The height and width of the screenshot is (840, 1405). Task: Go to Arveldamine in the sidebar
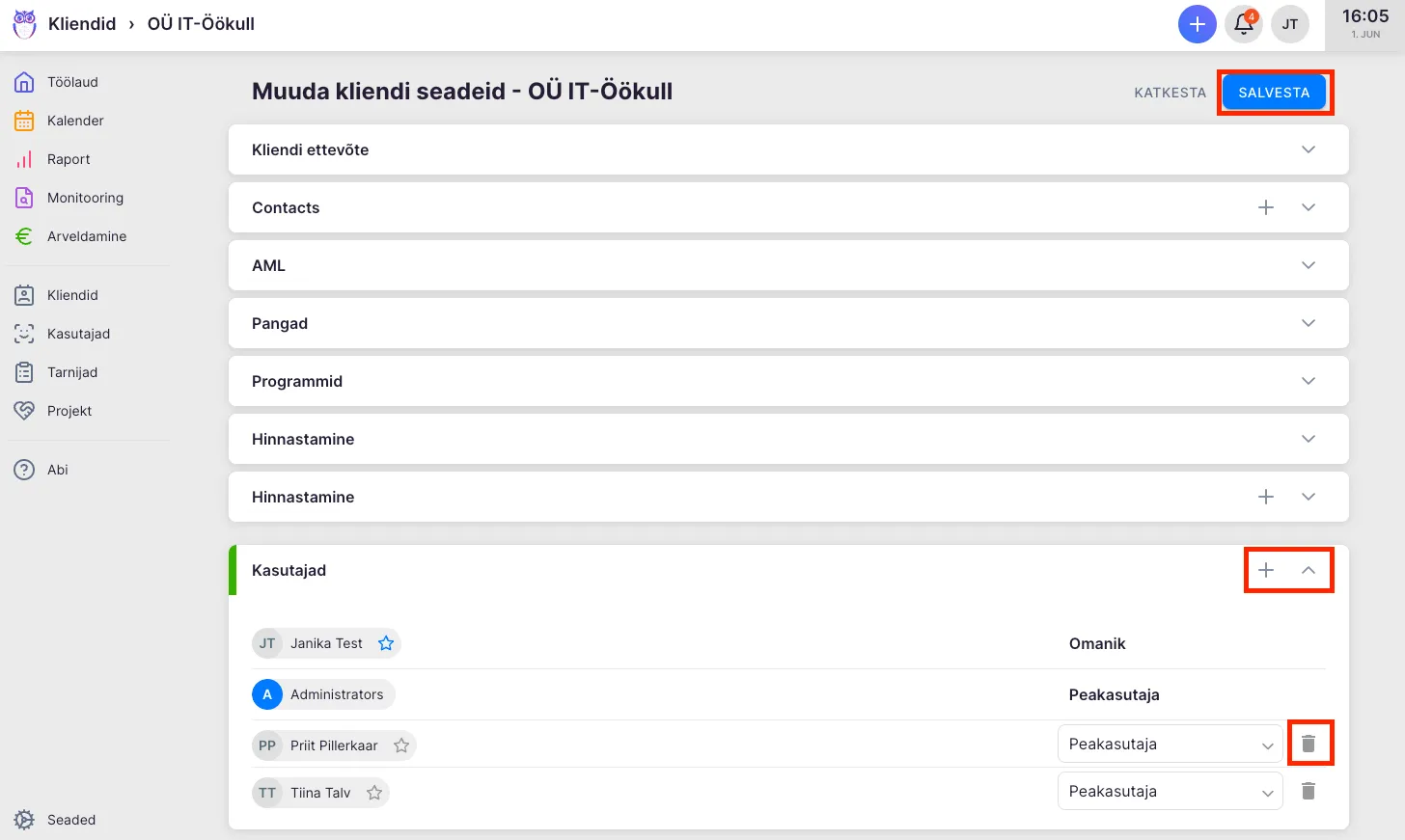click(86, 236)
